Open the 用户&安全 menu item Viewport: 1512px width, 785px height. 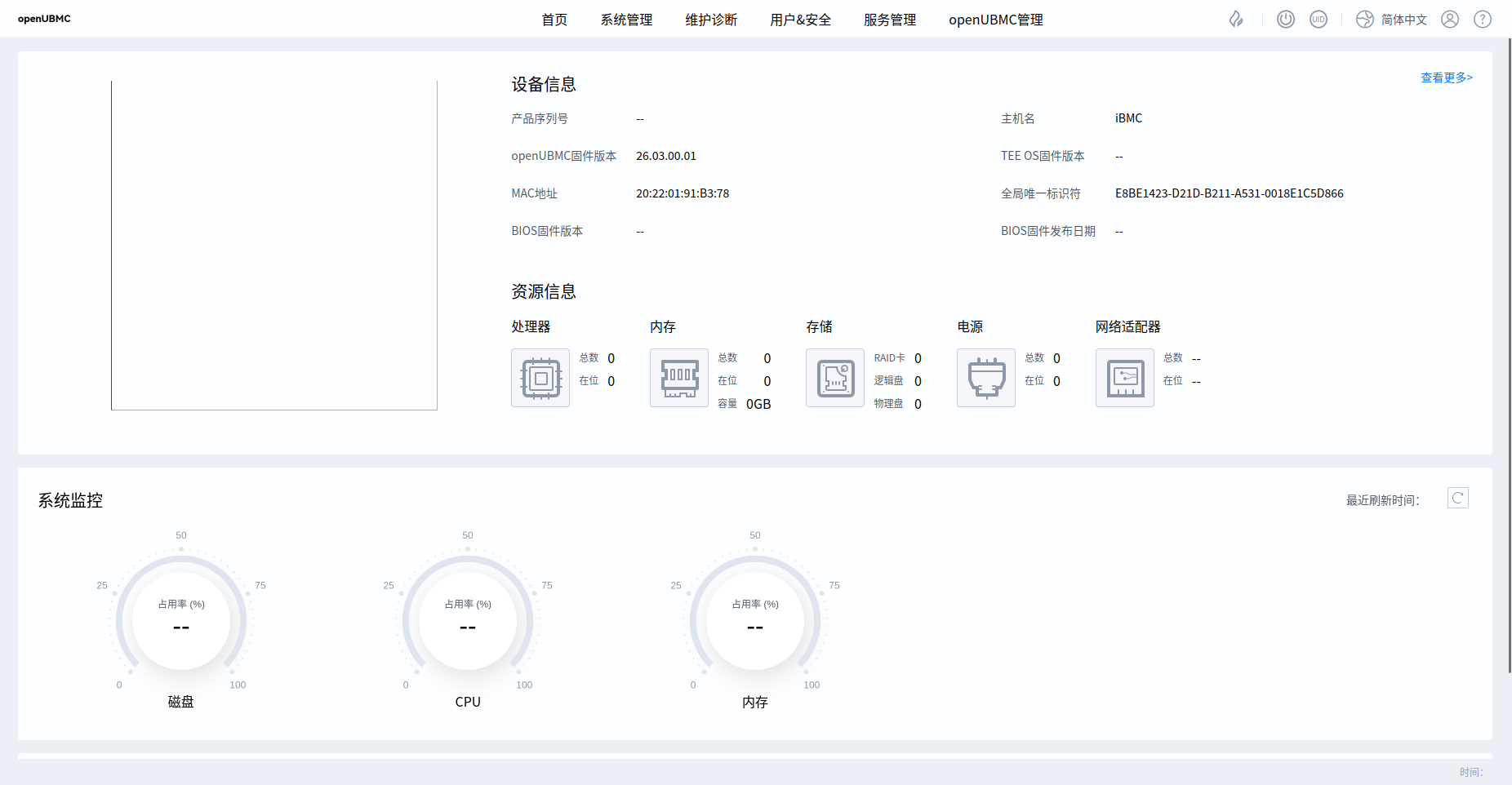pos(800,20)
